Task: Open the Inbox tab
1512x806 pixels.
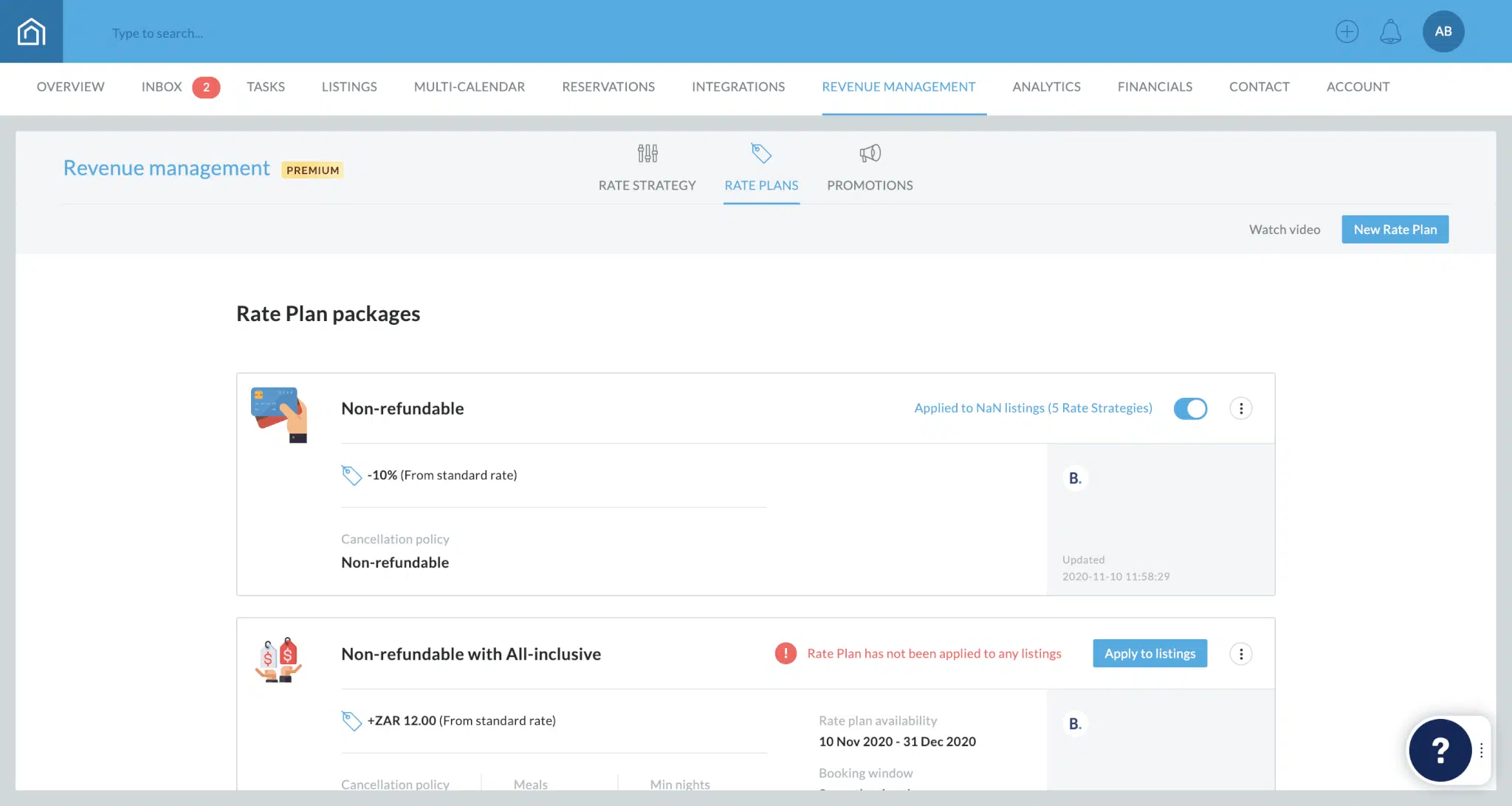Action: [162, 87]
